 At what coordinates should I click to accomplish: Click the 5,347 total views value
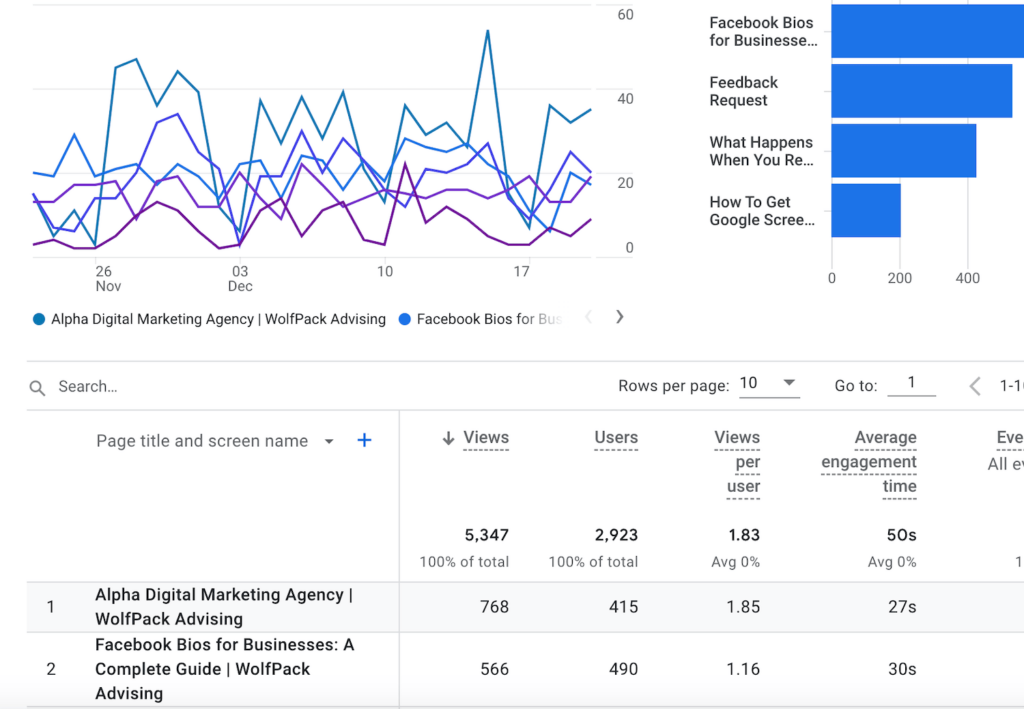(x=487, y=535)
